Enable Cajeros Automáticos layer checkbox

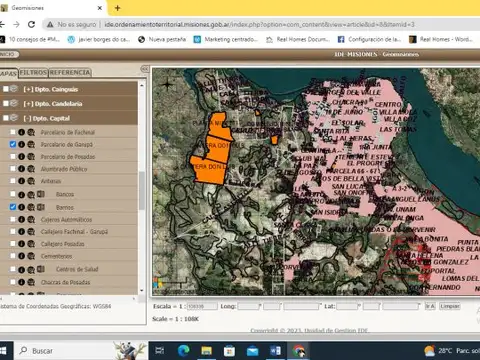(x=13, y=219)
